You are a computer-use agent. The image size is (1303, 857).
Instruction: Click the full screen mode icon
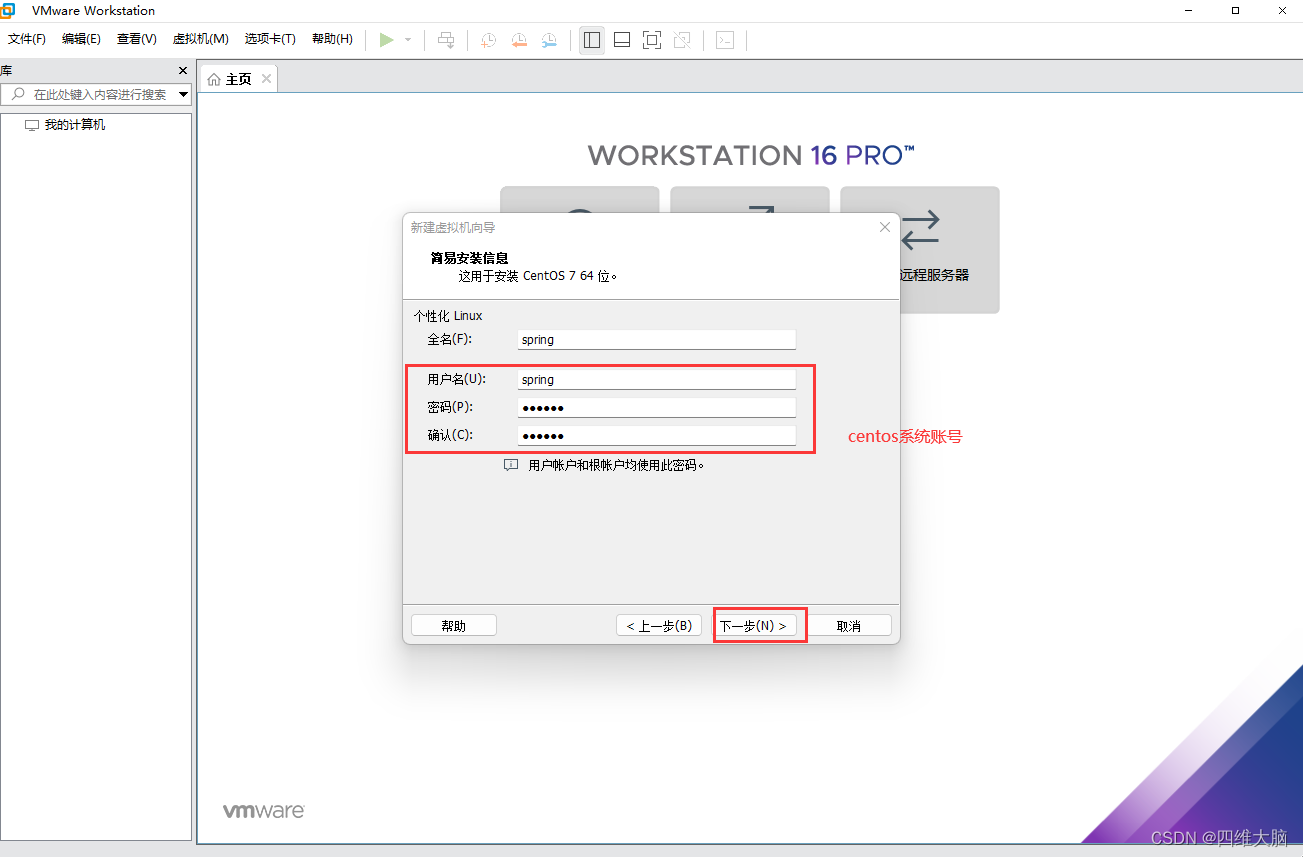652,40
